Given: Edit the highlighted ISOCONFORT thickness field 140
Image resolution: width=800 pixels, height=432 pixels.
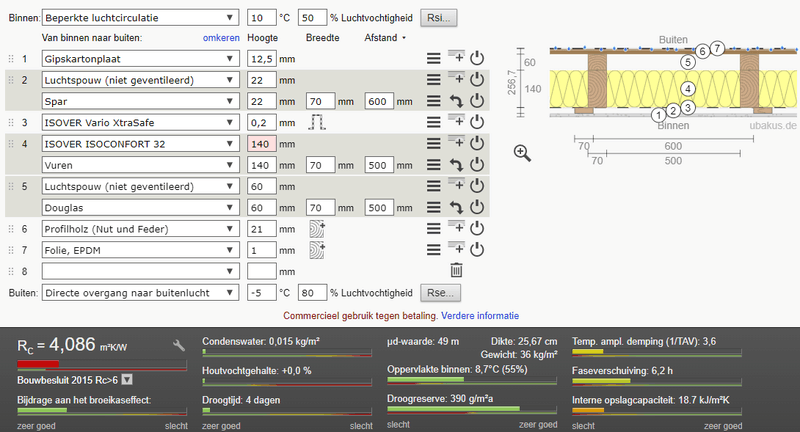Looking at the screenshot, I should [x=262, y=144].
